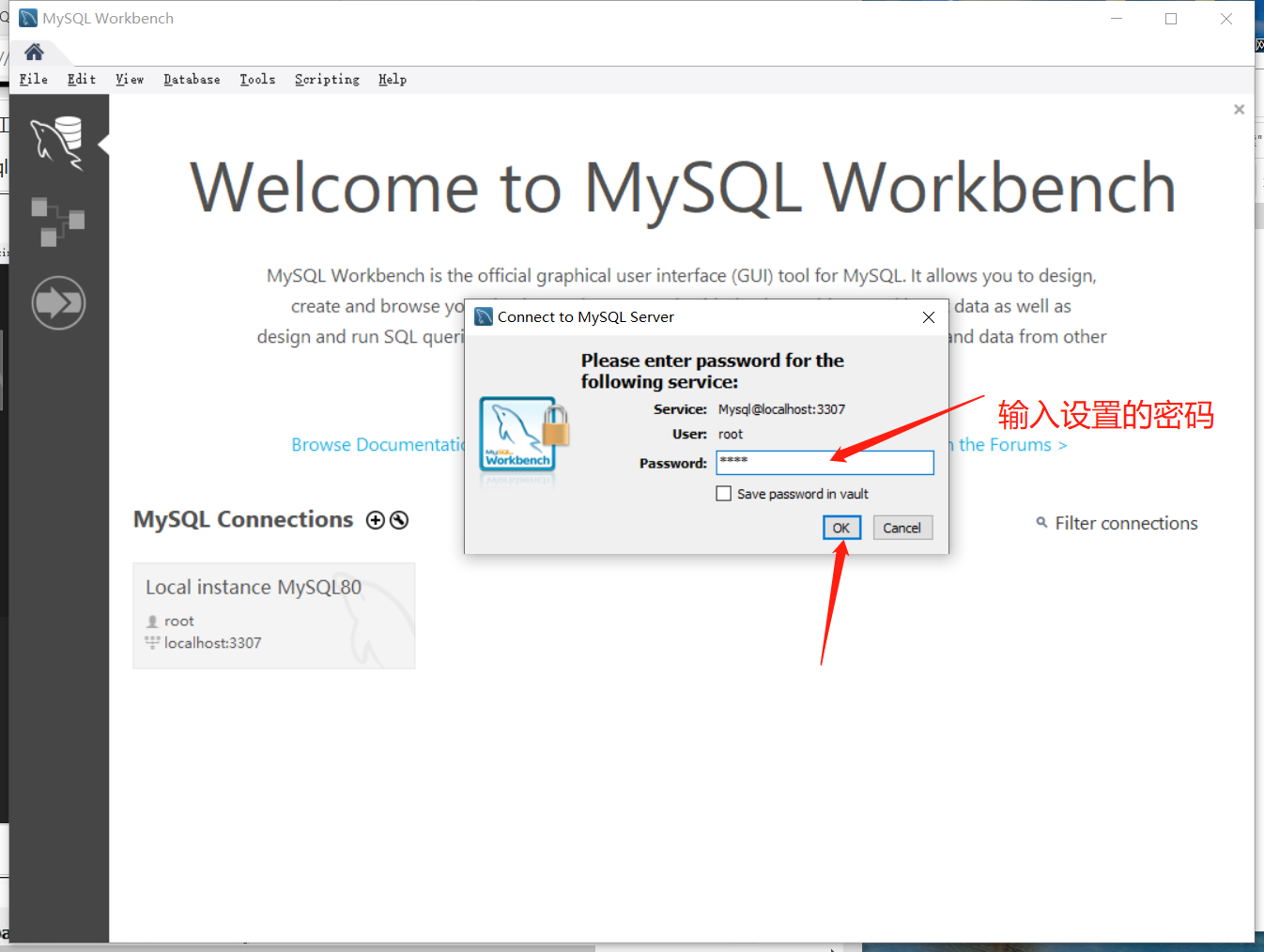1264x952 pixels.
Task: Click 'localhost:3307' on the connection tile
Action: [212, 643]
